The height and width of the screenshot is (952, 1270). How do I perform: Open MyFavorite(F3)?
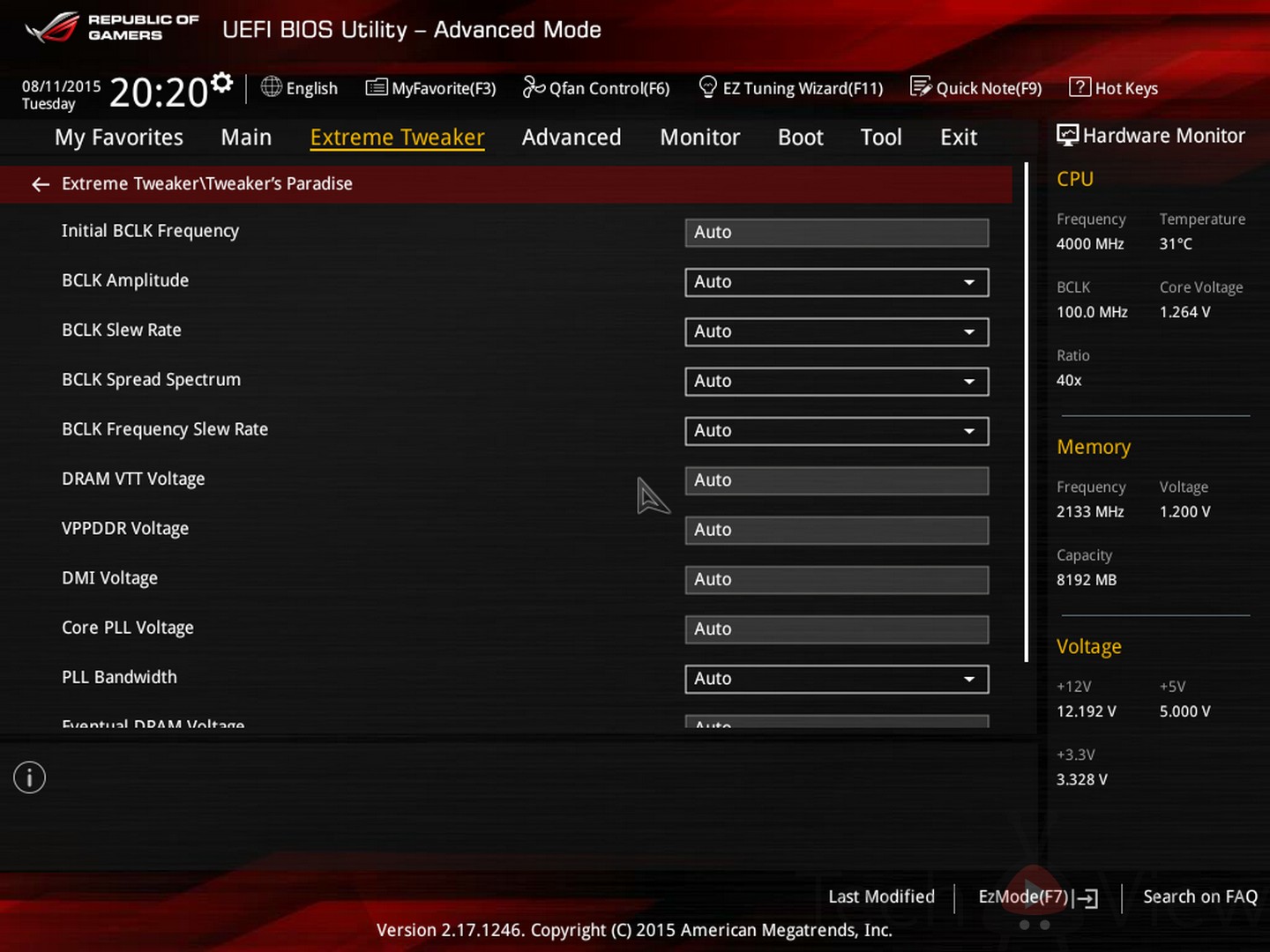431,88
